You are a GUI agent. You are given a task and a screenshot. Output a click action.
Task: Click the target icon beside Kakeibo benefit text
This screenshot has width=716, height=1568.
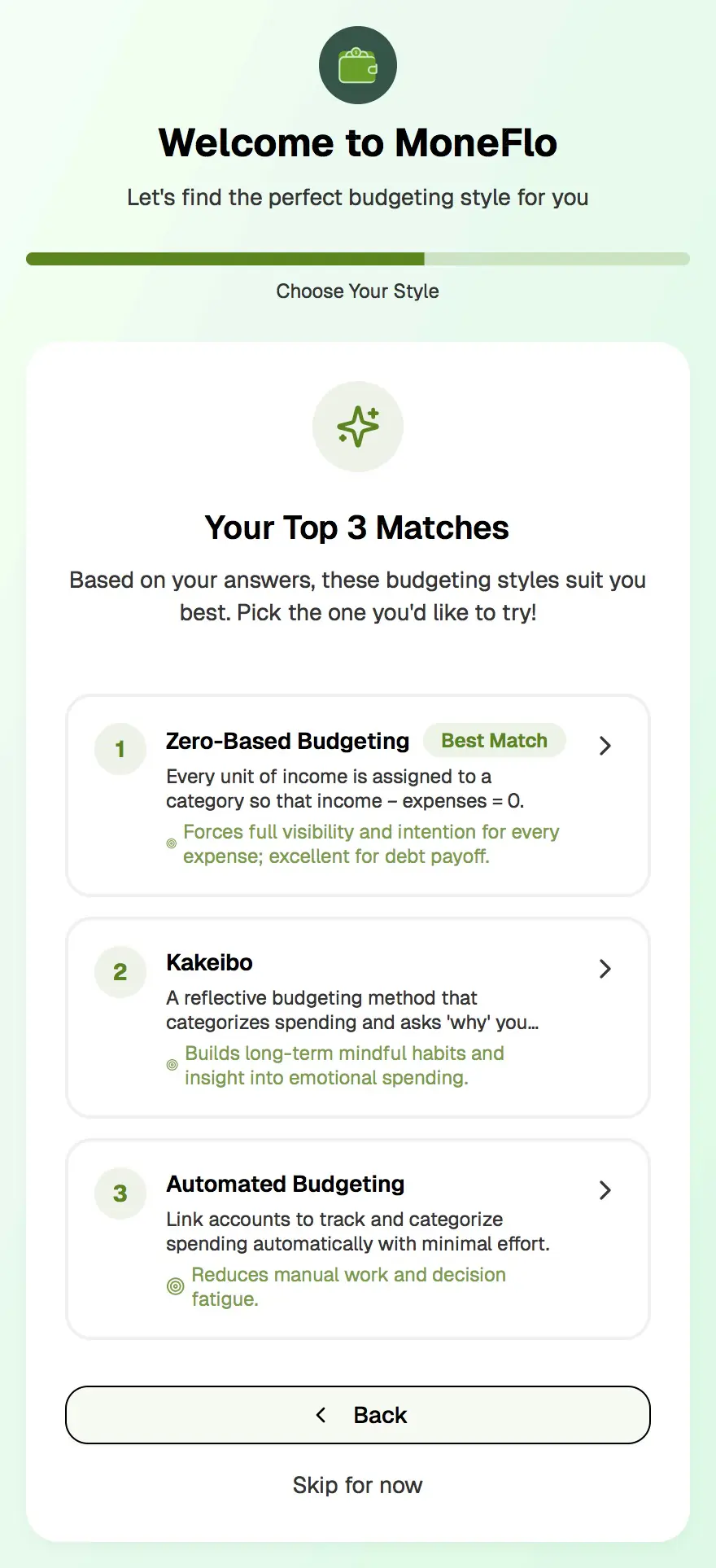pyautogui.click(x=171, y=1065)
